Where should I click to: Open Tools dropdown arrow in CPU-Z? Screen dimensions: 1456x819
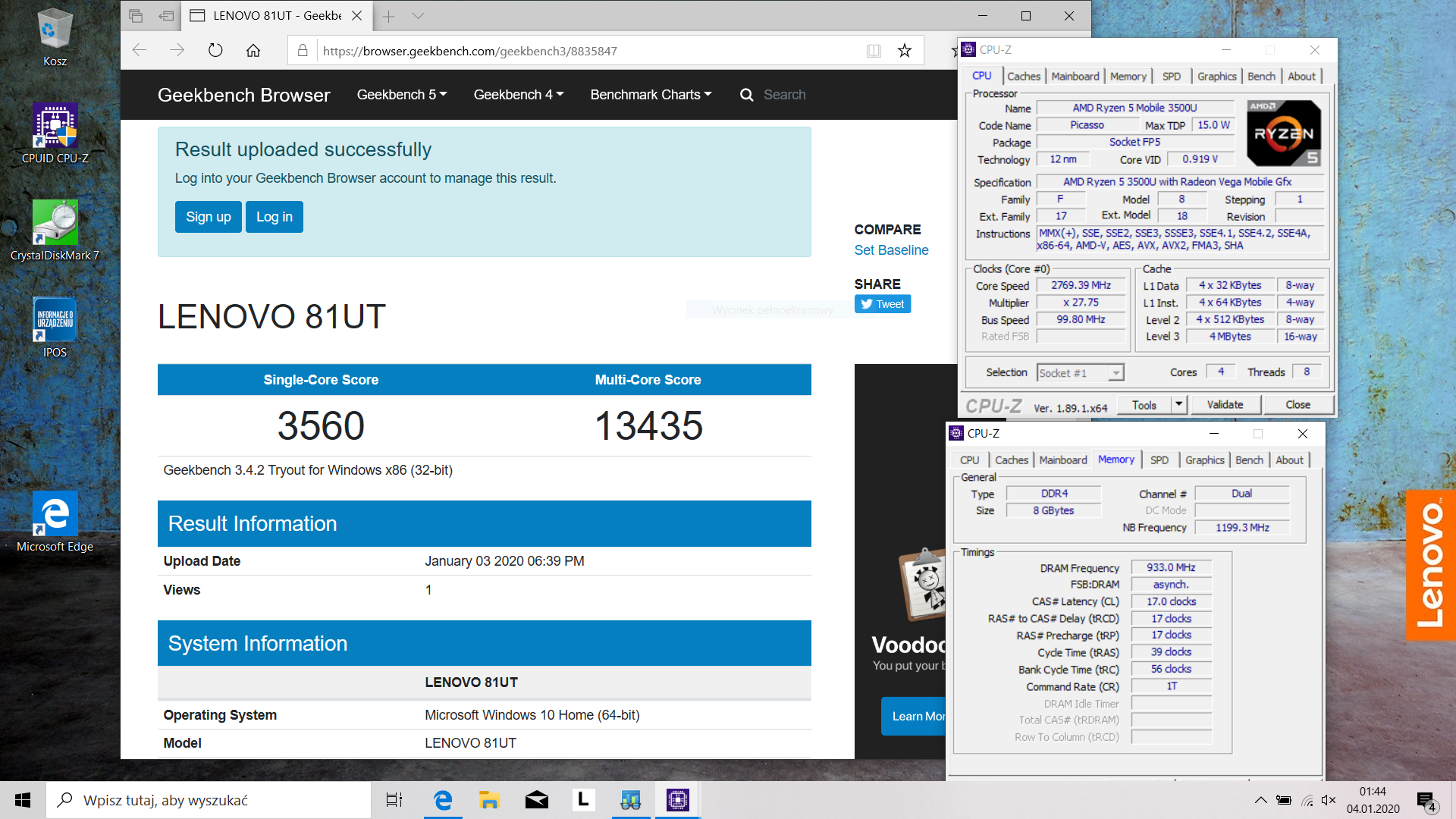click(1178, 404)
